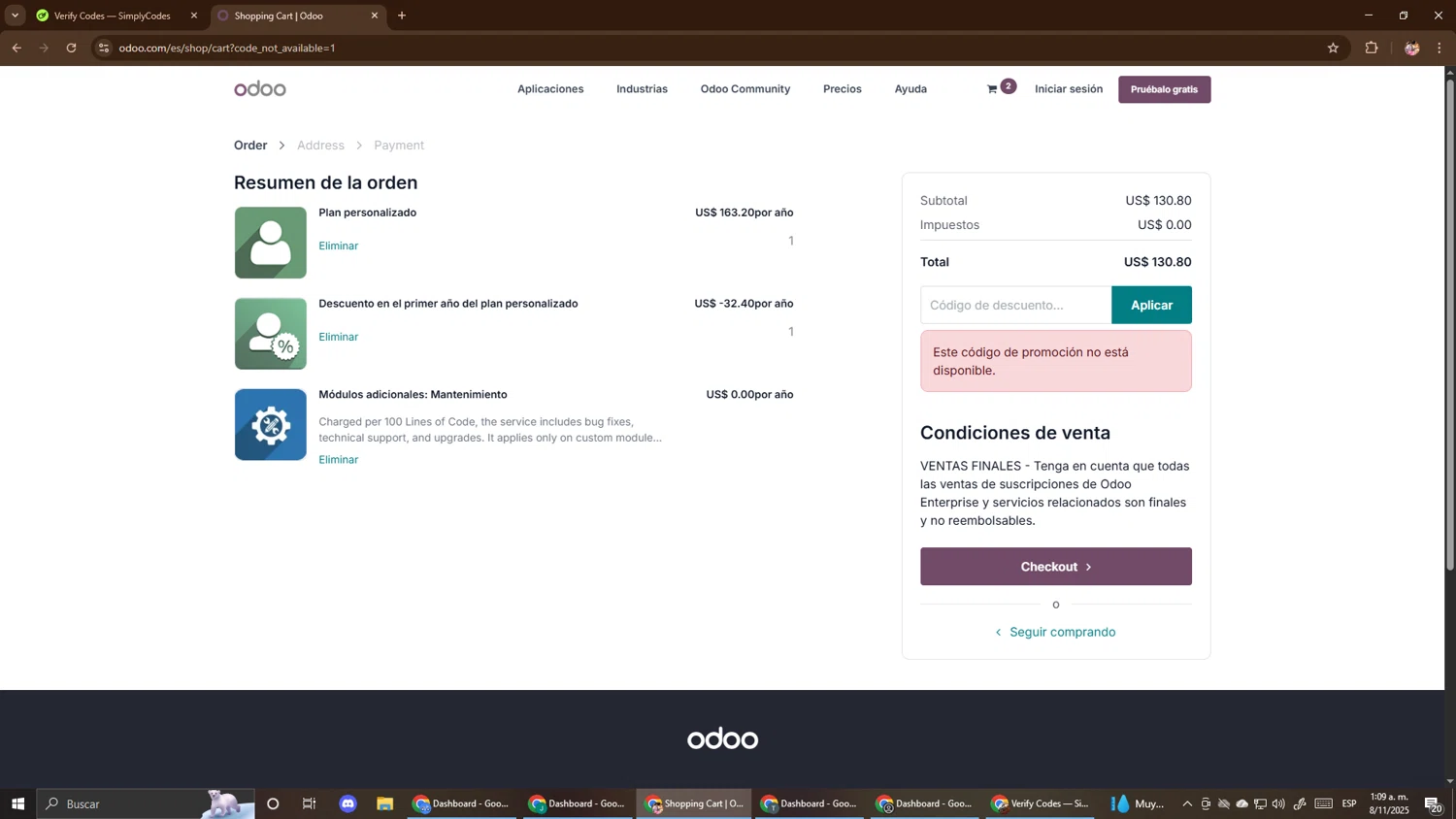Open the Aplicaciones menu
Screen dimensions: 1456x819
[x=550, y=89]
